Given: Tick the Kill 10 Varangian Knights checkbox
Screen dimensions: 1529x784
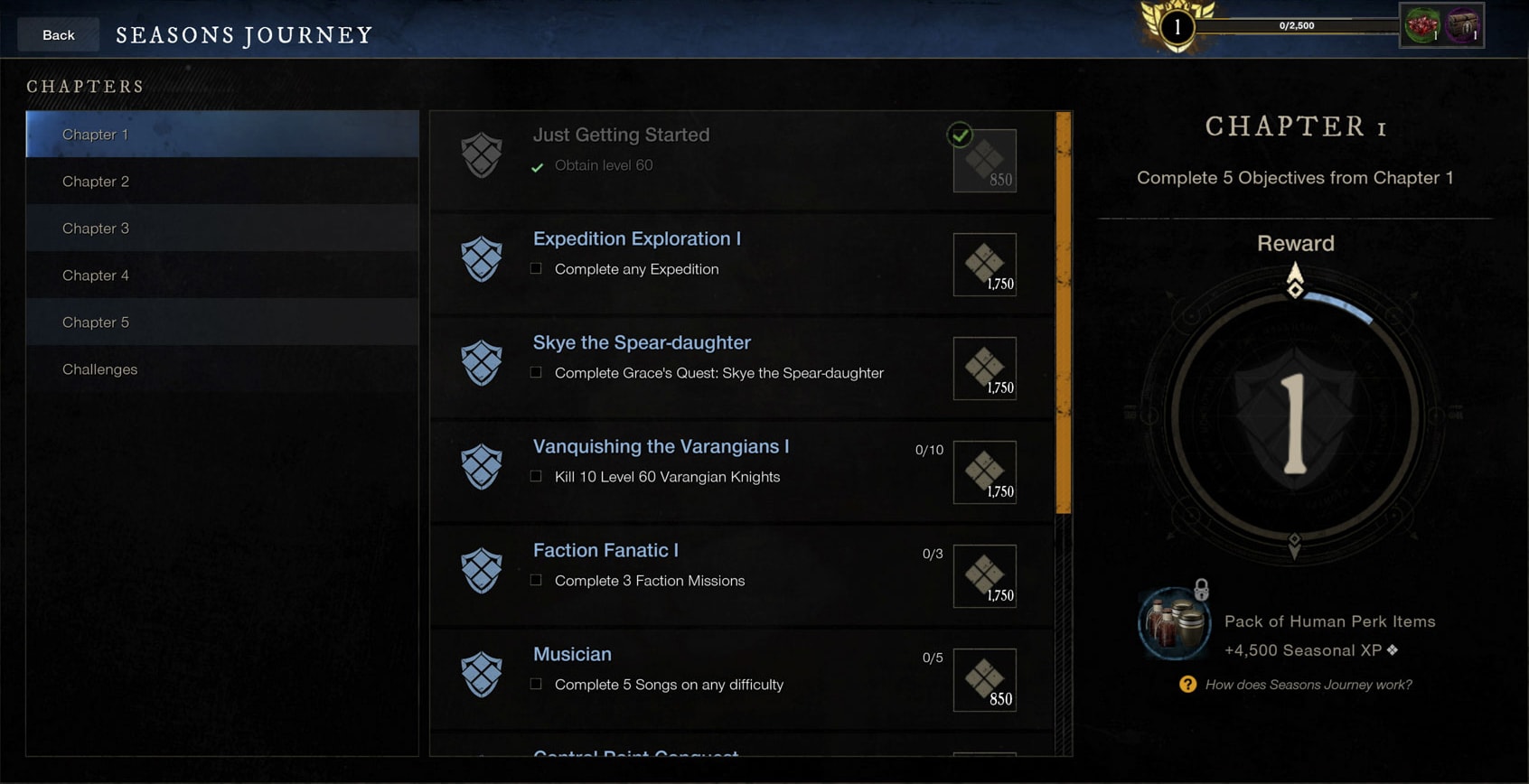Looking at the screenshot, I should pos(536,476).
